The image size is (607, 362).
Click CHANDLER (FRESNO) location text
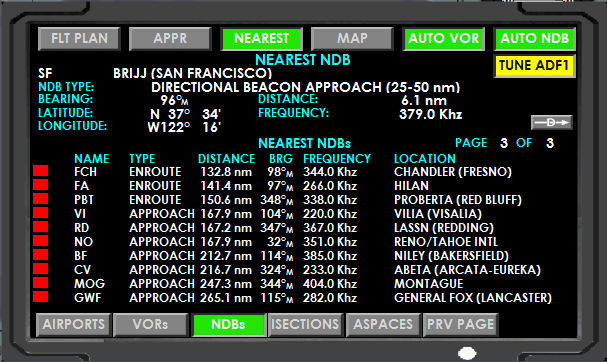tap(453, 172)
